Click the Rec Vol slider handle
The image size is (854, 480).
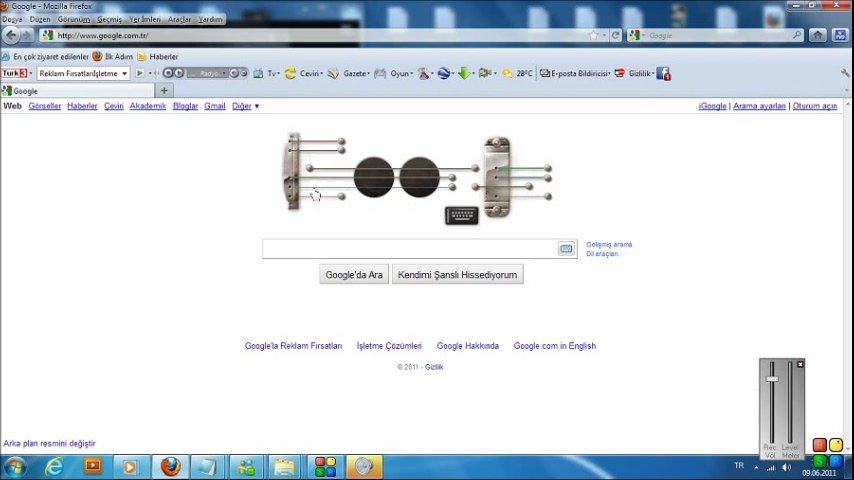pyautogui.click(x=772, y=379)
